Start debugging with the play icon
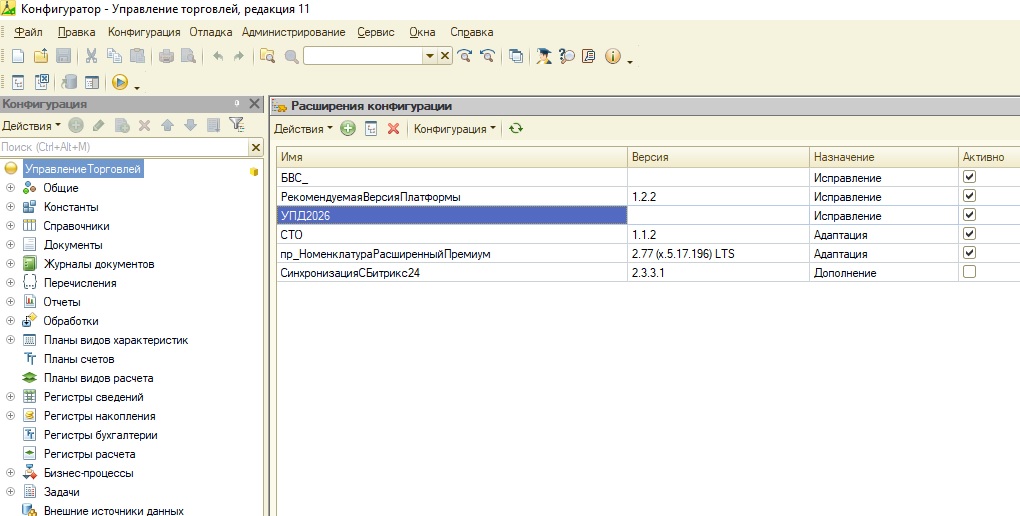 pyautogui.click(x=120, y=83)
